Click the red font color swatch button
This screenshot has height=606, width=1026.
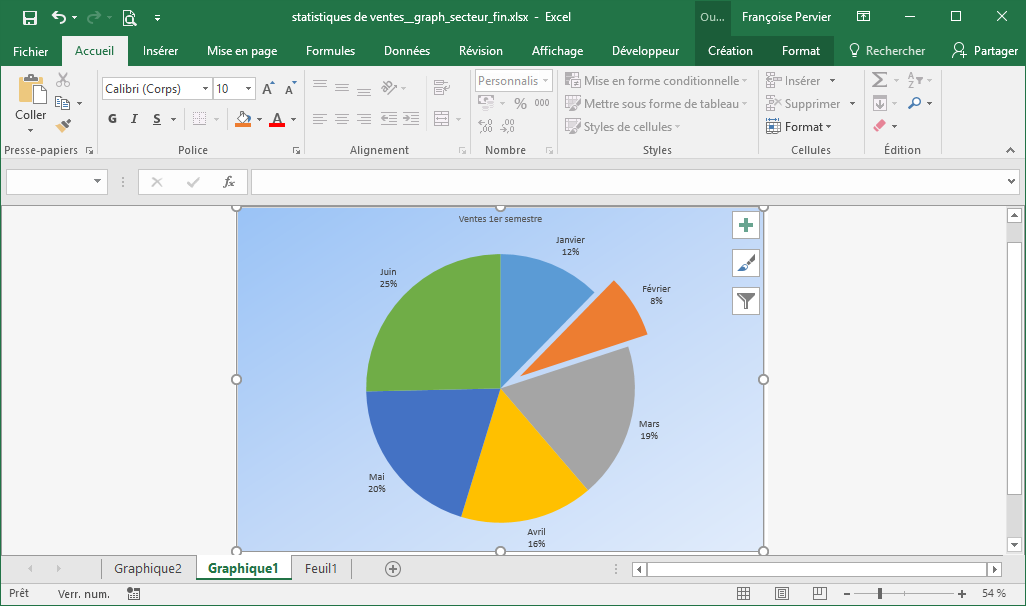[x=275, y=119]
